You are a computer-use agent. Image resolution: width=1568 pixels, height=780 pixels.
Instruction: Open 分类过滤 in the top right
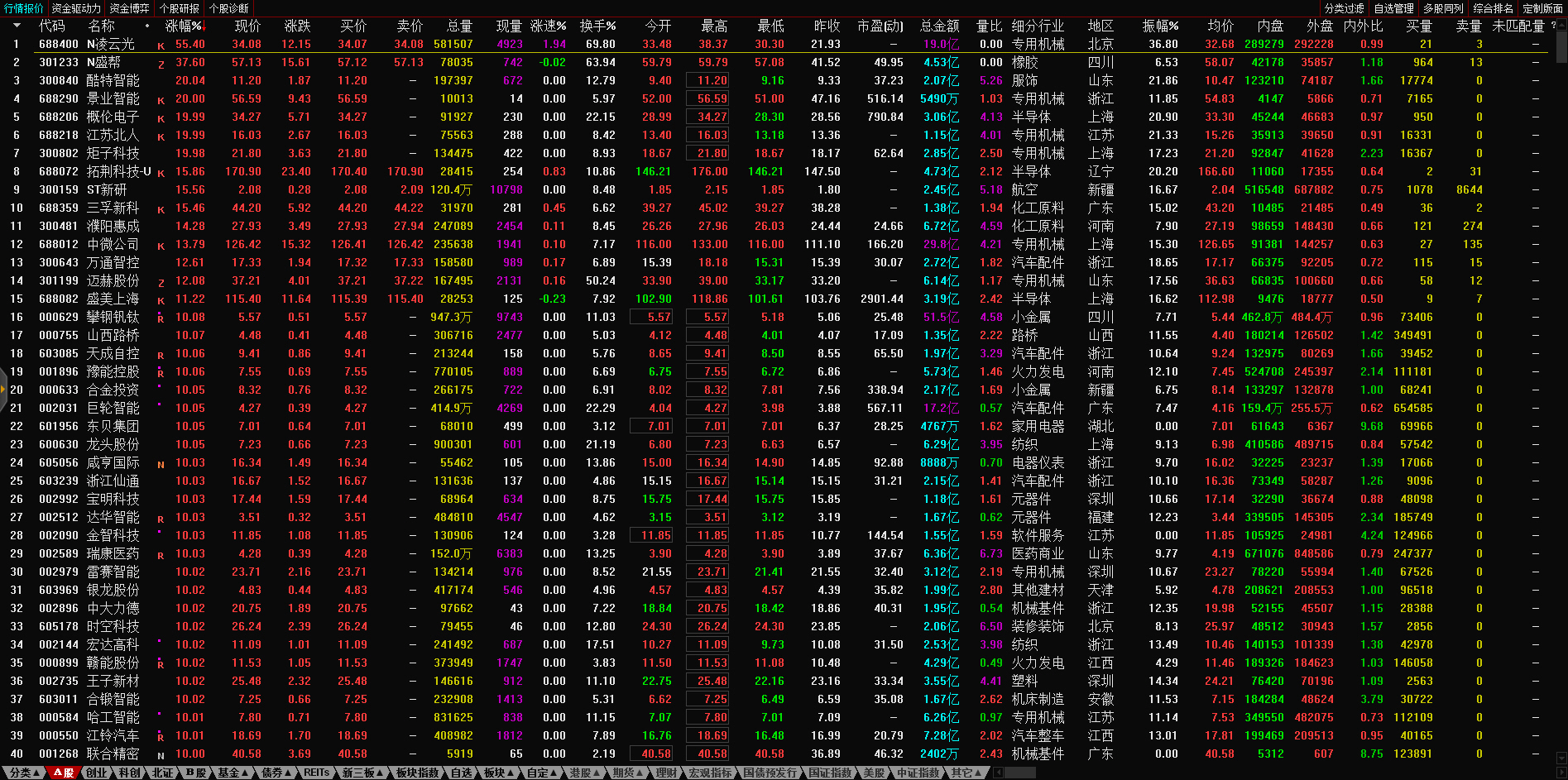[1344, 8]
